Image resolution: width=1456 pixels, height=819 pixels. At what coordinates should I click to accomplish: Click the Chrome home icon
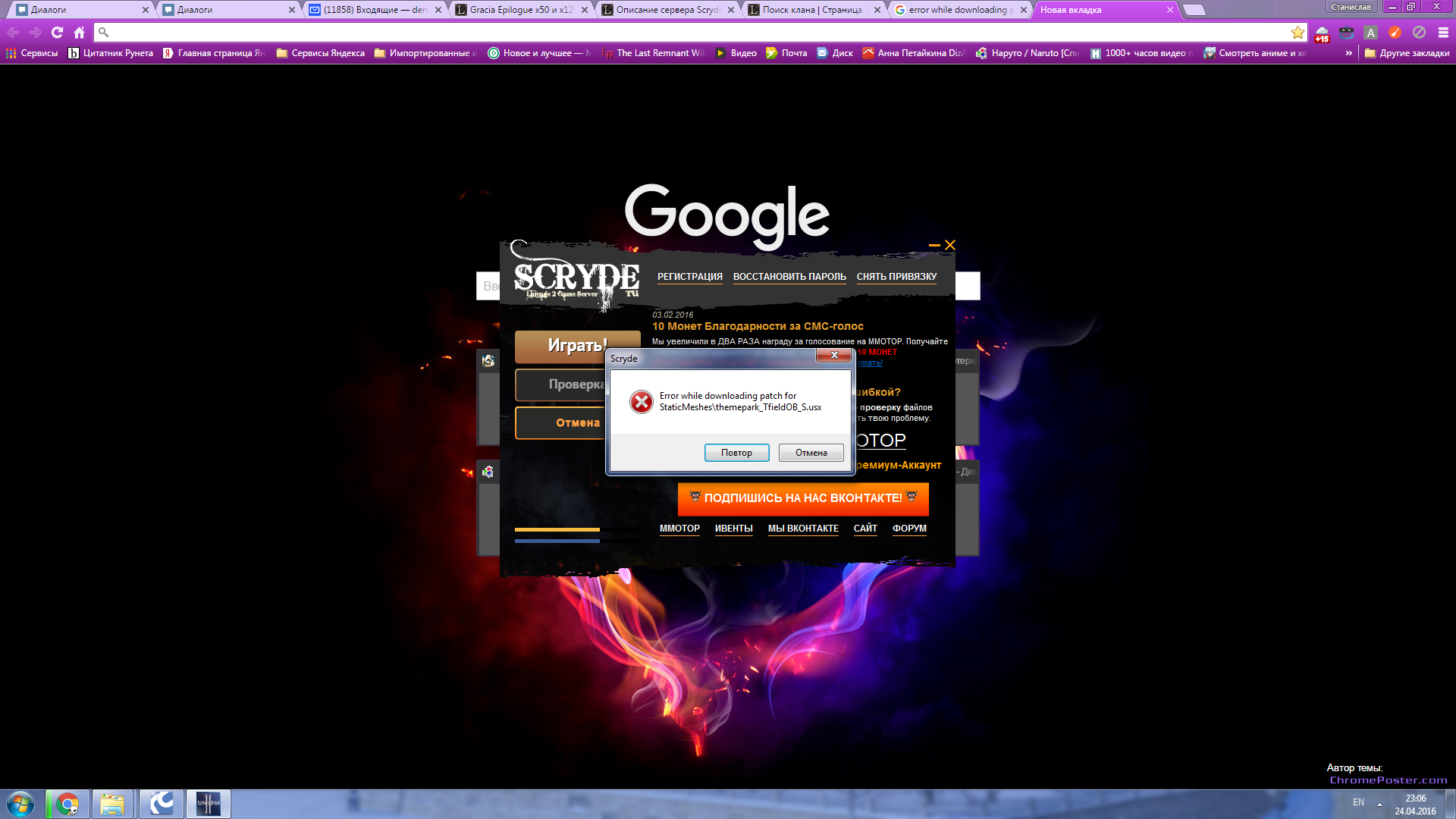pos(79,33)
